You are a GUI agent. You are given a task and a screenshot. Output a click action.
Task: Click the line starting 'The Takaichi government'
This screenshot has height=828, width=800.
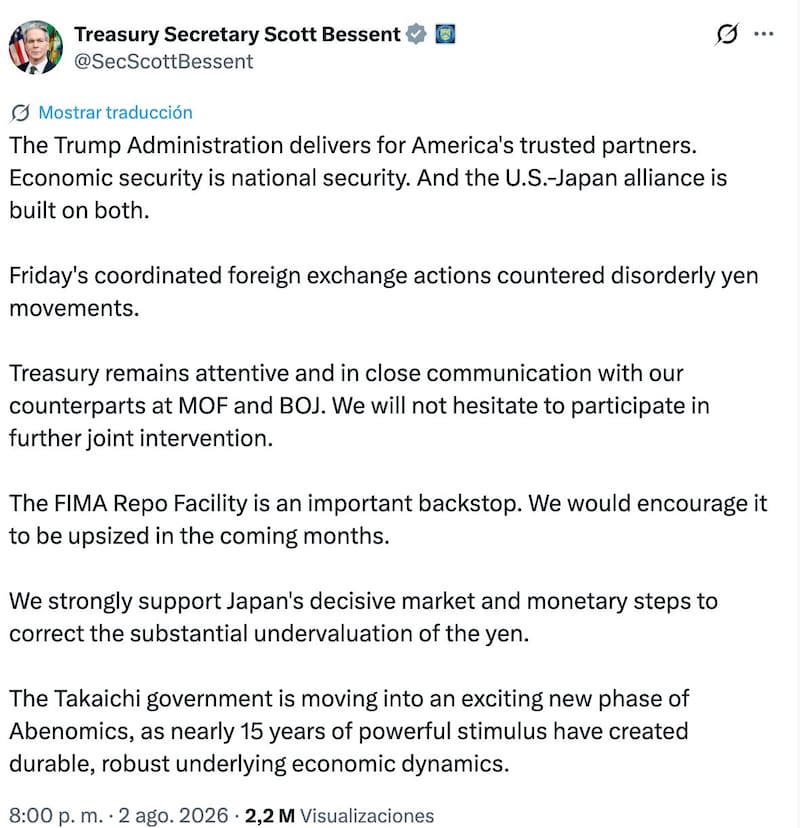[349, 699]
